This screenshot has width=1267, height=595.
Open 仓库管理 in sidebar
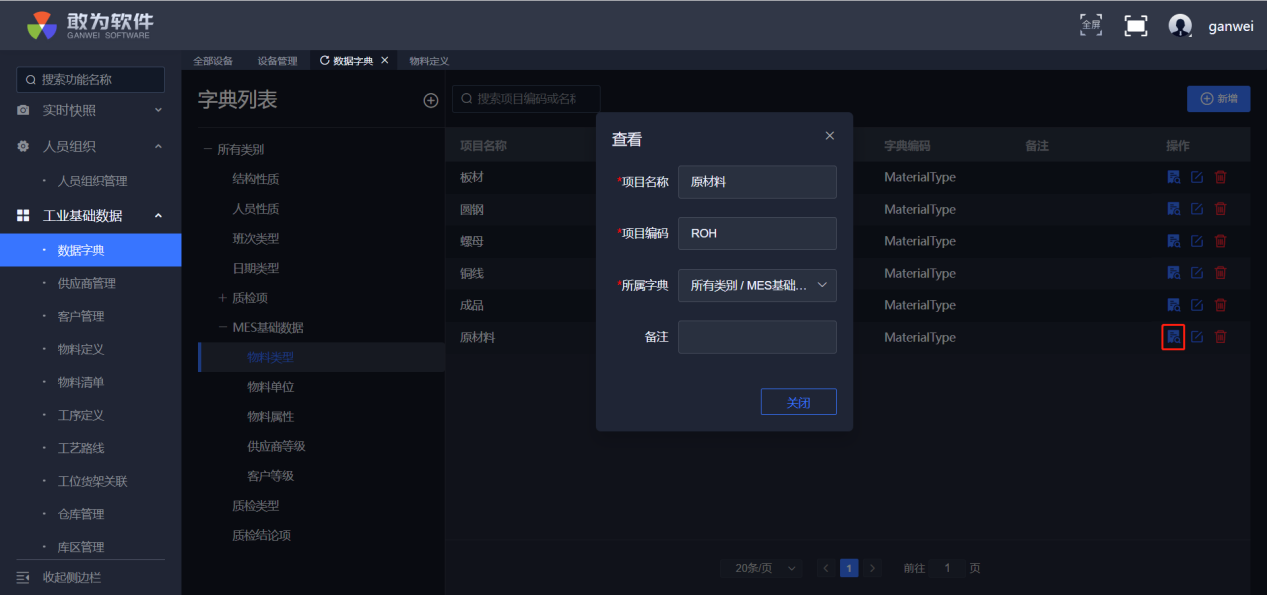[81, 514]
